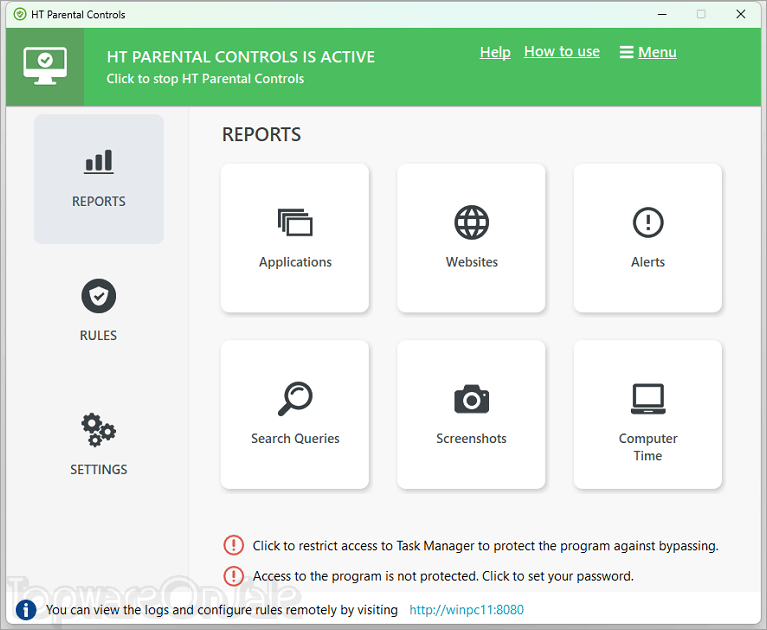This screenshot has height=630, width=767.
Task: Open the Screenshots report label
Action: pyautogui.click(x=471, y=438)
